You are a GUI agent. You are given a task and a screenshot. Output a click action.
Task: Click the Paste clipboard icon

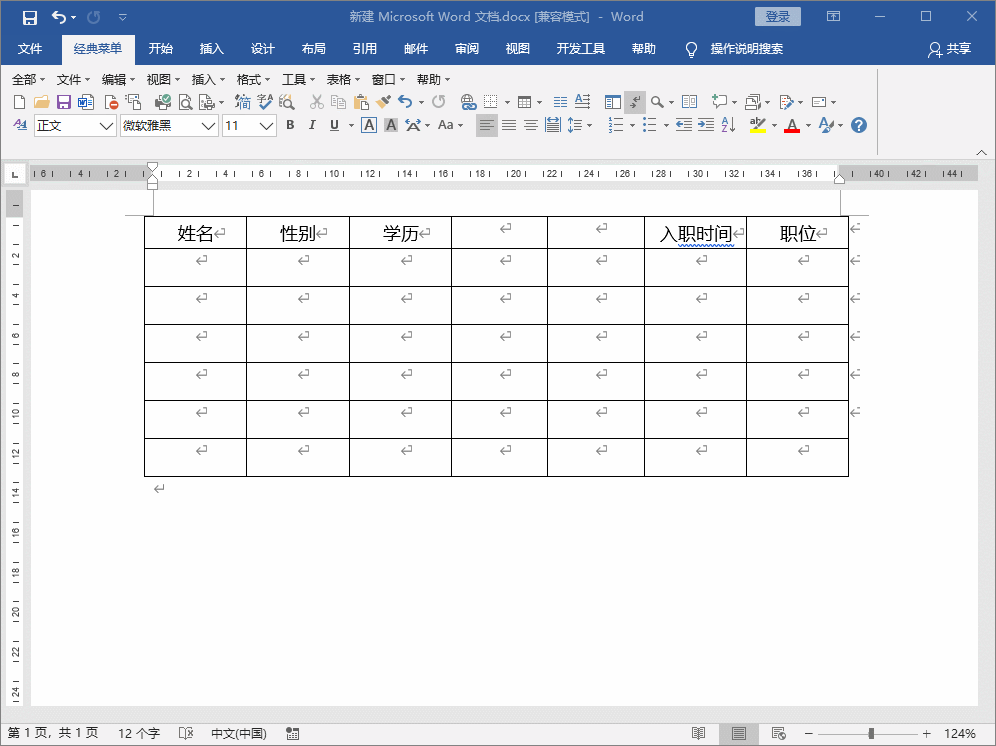tap(361, 102)
